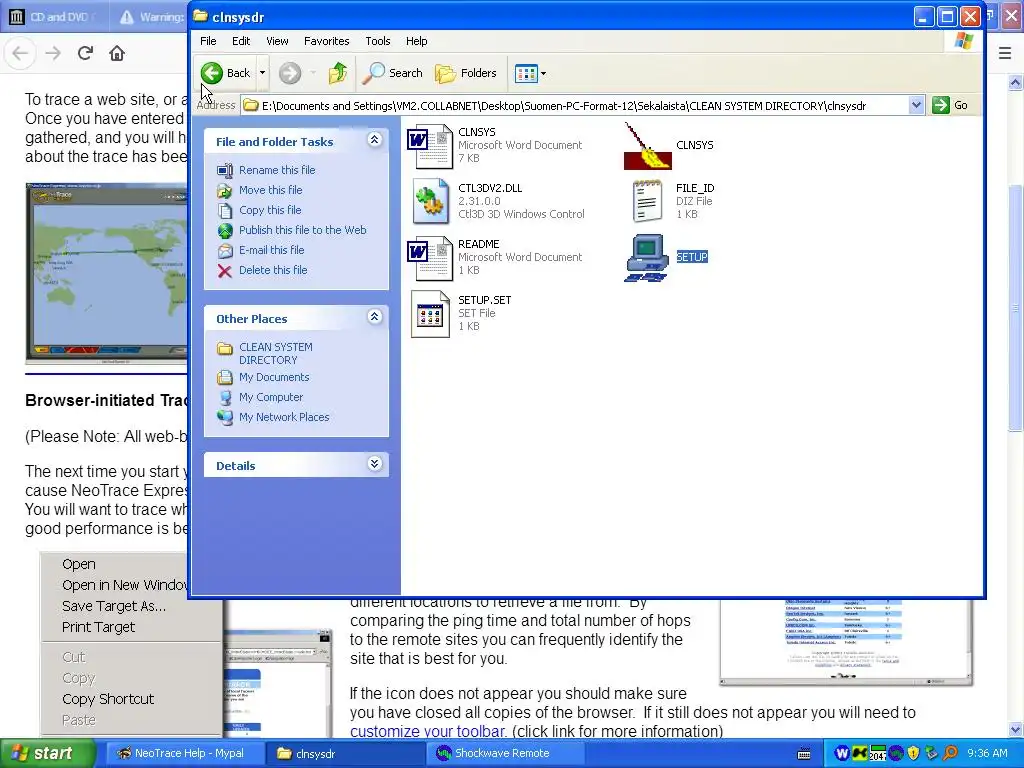This screenshot has height=768, width=1024.
Task: Open the Favorites menu
Action: point(327,41)
